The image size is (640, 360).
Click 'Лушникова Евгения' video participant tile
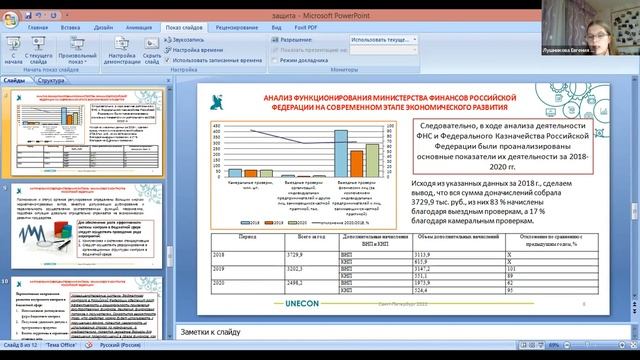(591, 28)
